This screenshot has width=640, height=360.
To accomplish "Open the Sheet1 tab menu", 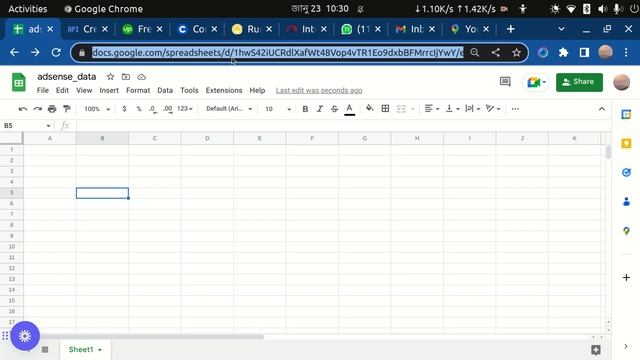I will (100, 350).
